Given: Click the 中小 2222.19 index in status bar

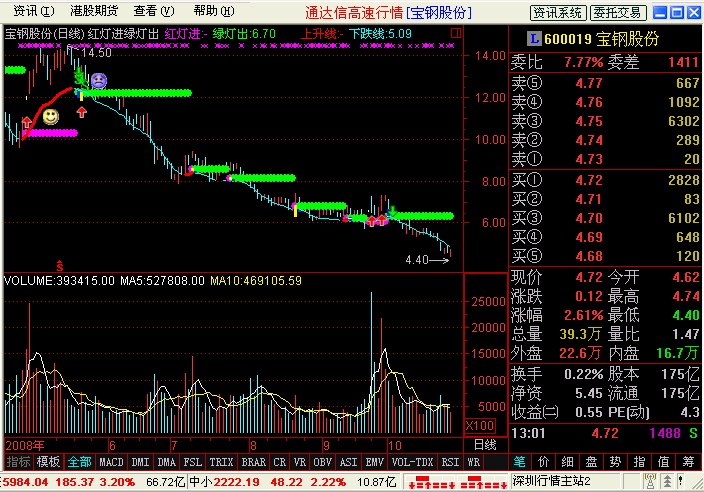Looking at the screenshot, I should [x=224, y=483].
